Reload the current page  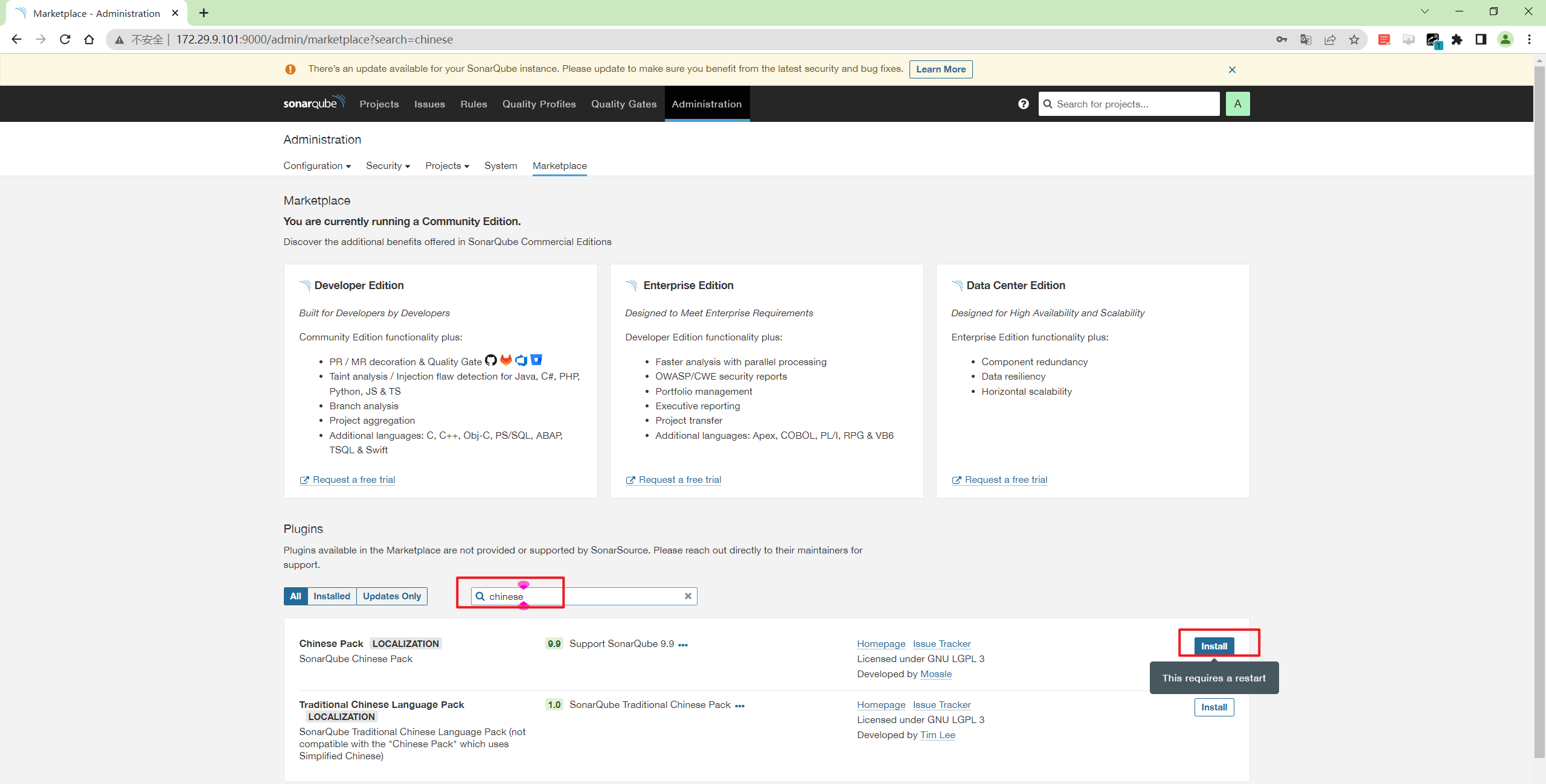coord(65,39)
